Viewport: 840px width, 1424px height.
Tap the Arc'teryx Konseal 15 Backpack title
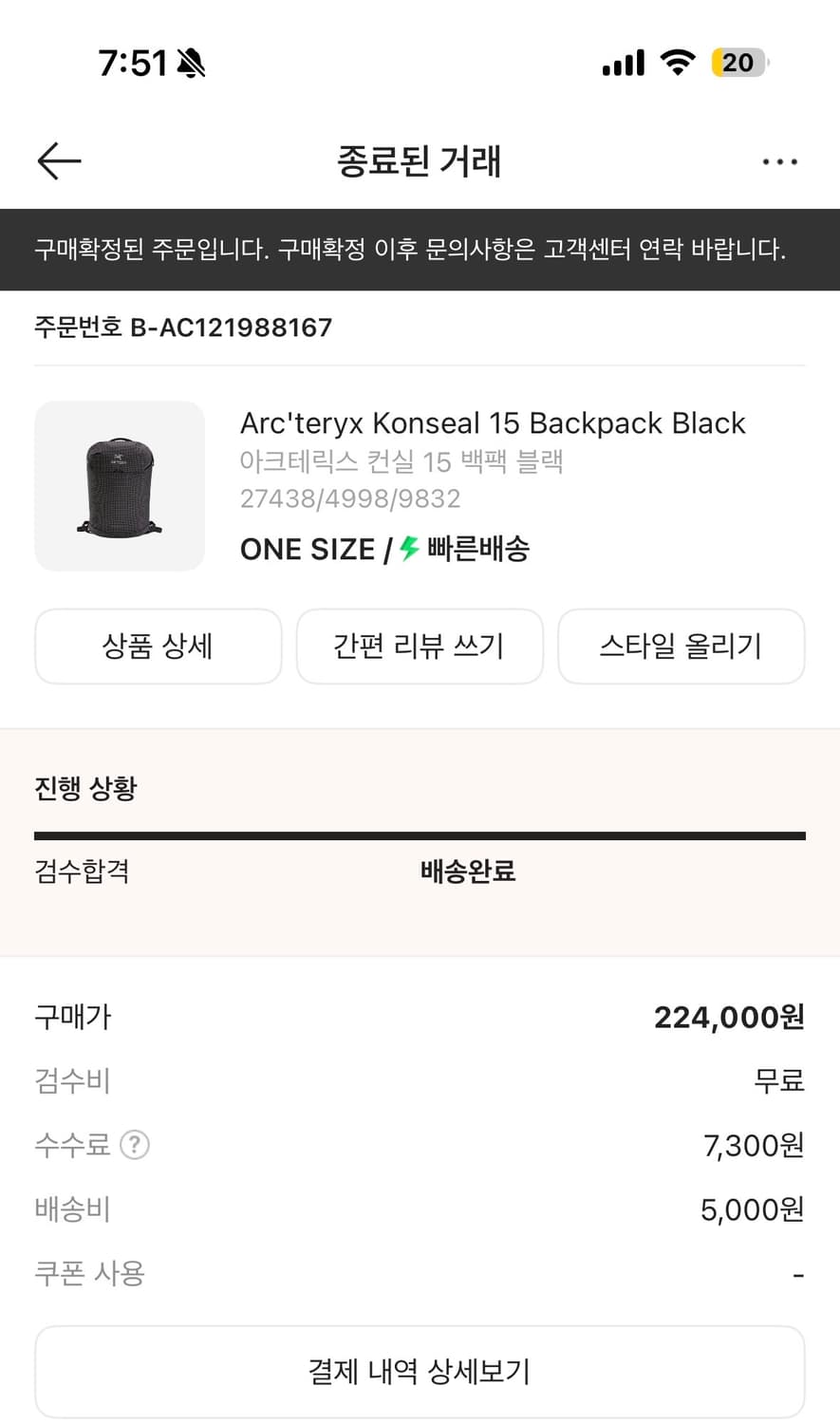point(493,422)
